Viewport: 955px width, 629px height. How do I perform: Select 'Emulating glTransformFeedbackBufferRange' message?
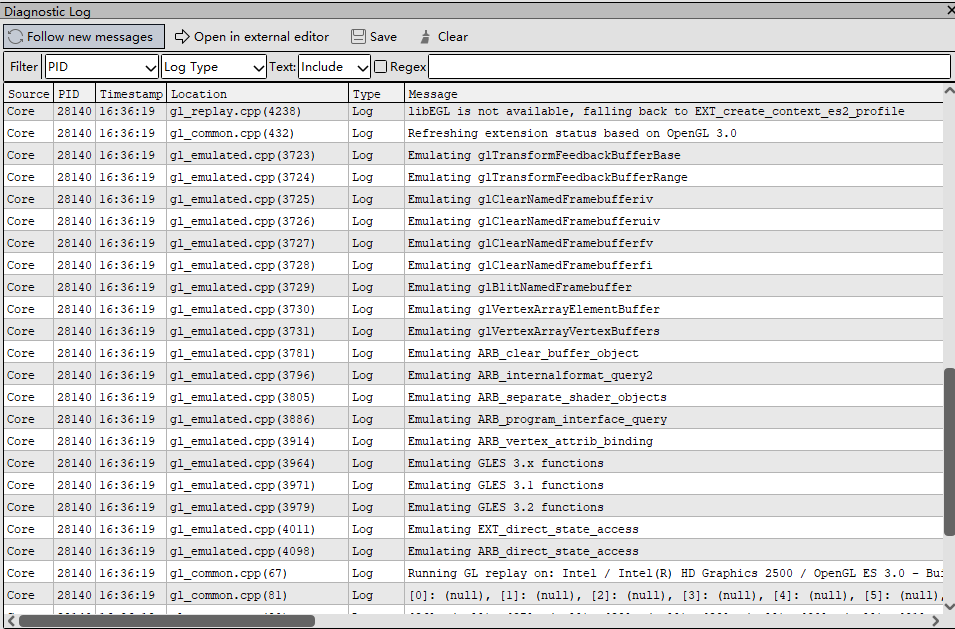tap(548, 177)
